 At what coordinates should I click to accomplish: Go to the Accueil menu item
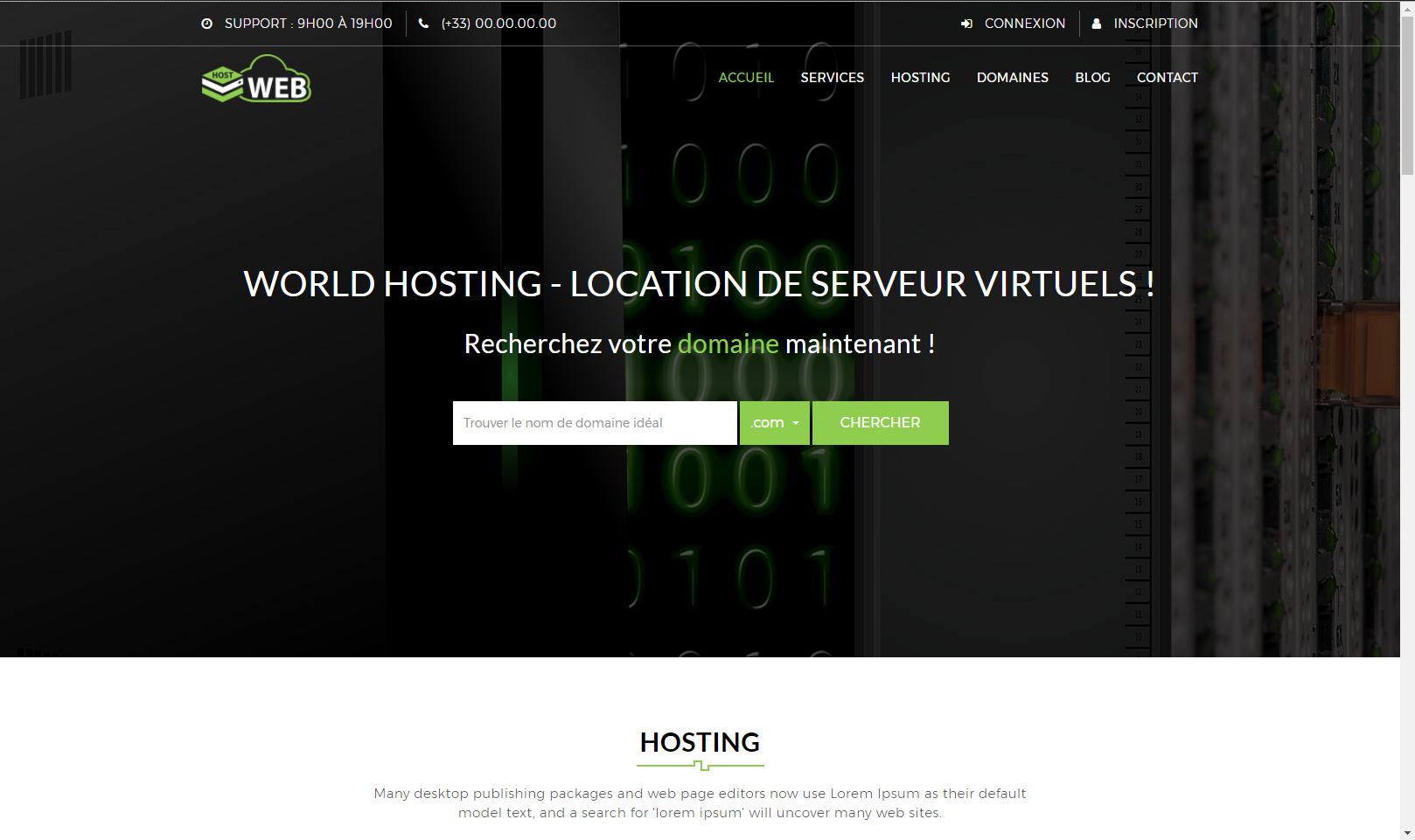point(746,78)
